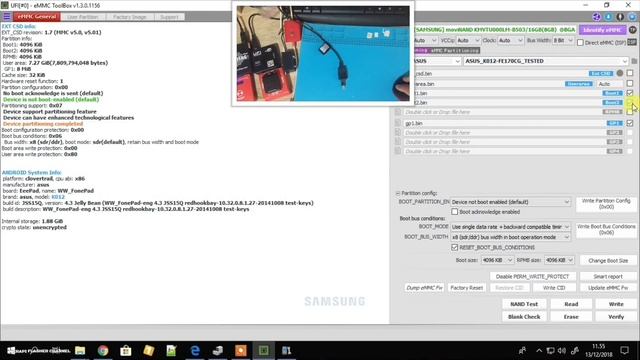Click the Disable PERM_WRITE_PROTECT button
Viewport: 640px width, 360px height.
point(532,276)
